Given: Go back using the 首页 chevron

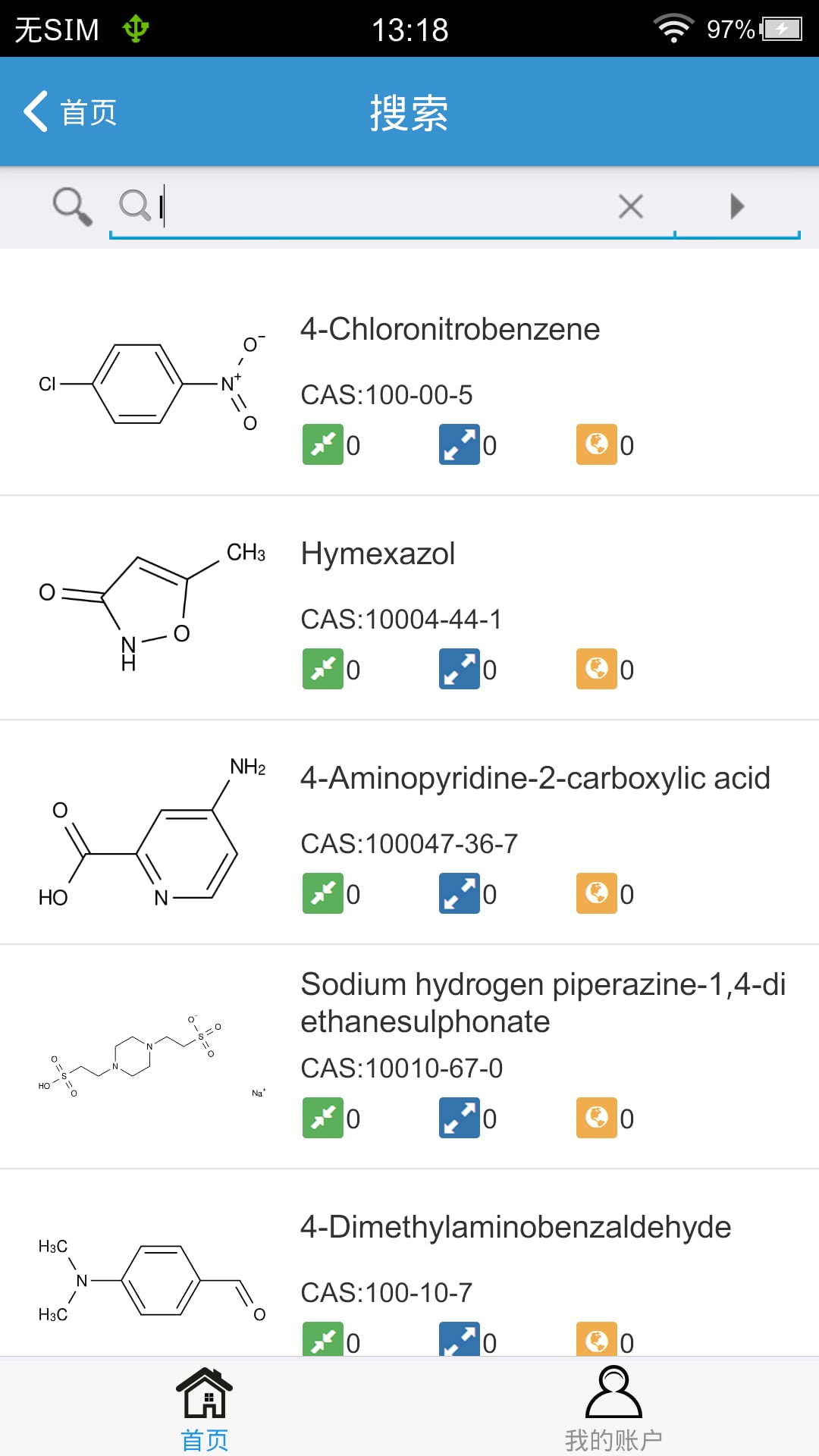Looking at the screenshot, I should pyautogui.click(x=70, y=112).
